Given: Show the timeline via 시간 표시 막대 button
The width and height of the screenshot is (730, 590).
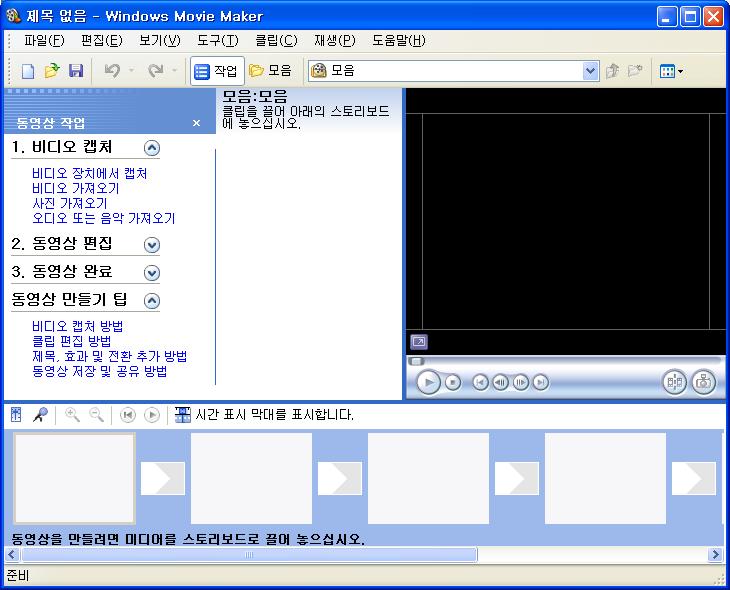Looking at the screenshot, I should 264,414.
